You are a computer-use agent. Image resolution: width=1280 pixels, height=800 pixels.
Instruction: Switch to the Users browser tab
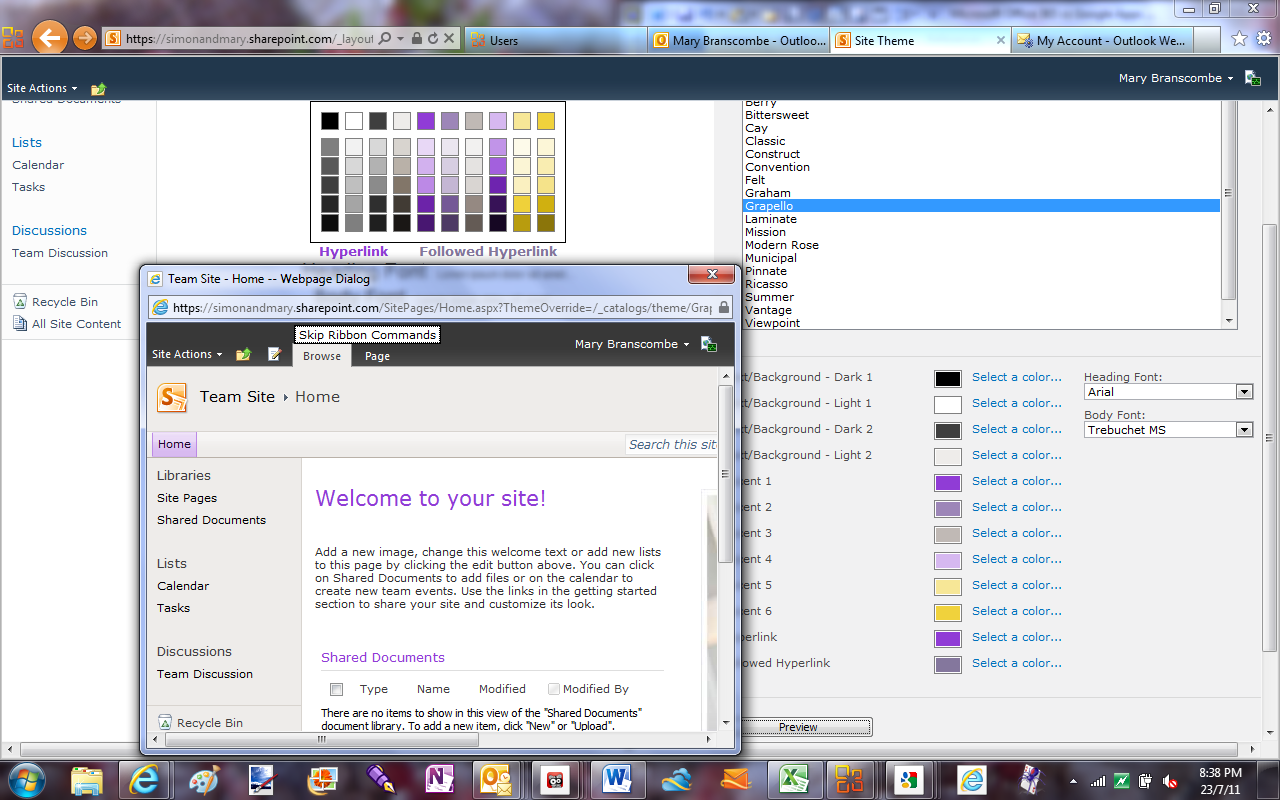tap(556, 40)
